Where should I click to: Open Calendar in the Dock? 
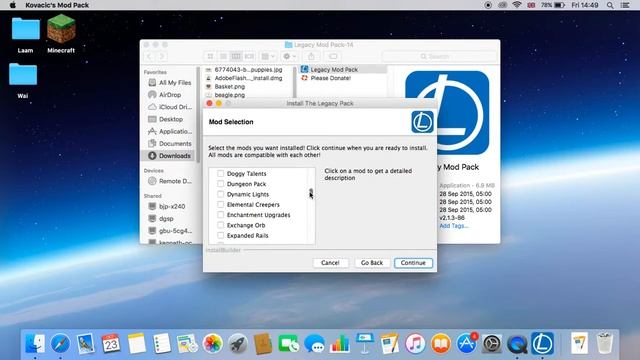111,343
